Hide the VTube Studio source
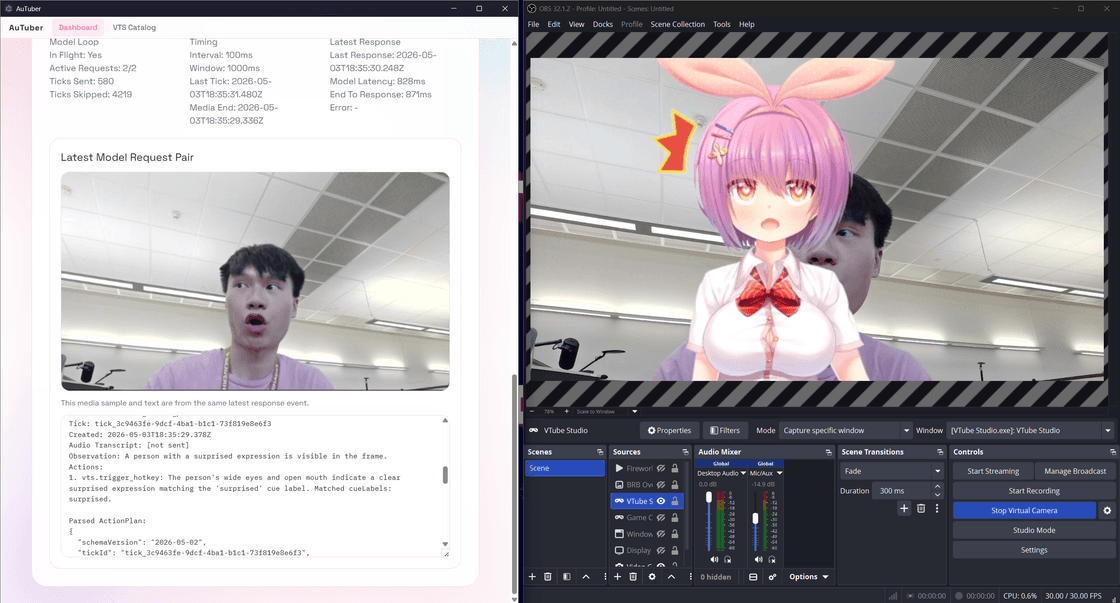 [x=661, y=502]
